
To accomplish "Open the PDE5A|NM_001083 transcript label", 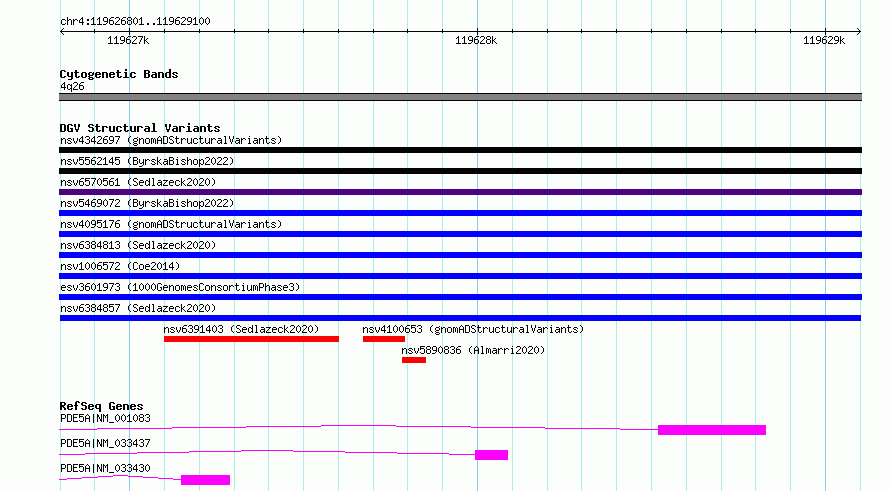I will point(105,418).
